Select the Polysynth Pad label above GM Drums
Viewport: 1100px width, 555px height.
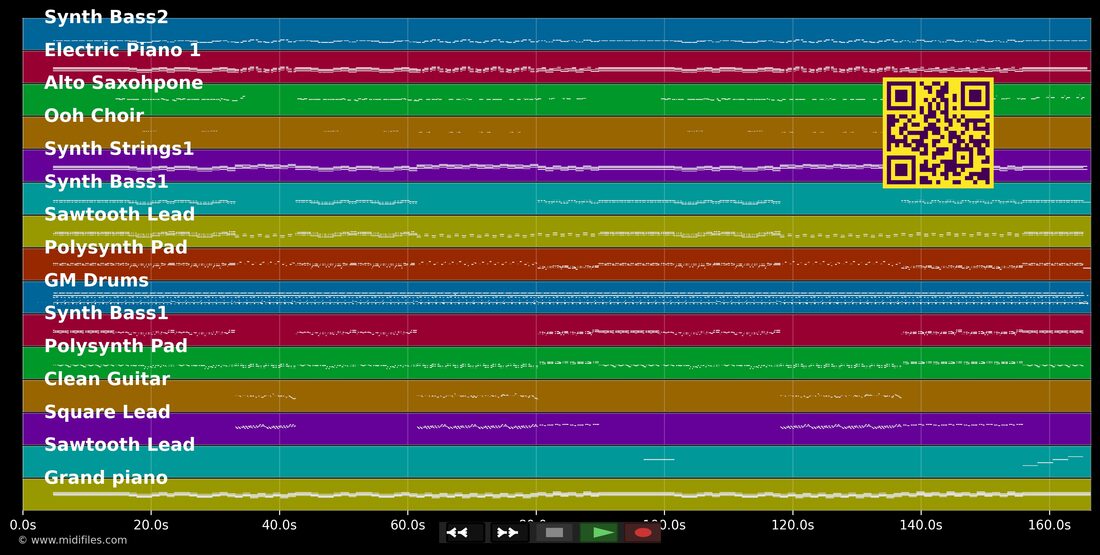pos(116,247)
